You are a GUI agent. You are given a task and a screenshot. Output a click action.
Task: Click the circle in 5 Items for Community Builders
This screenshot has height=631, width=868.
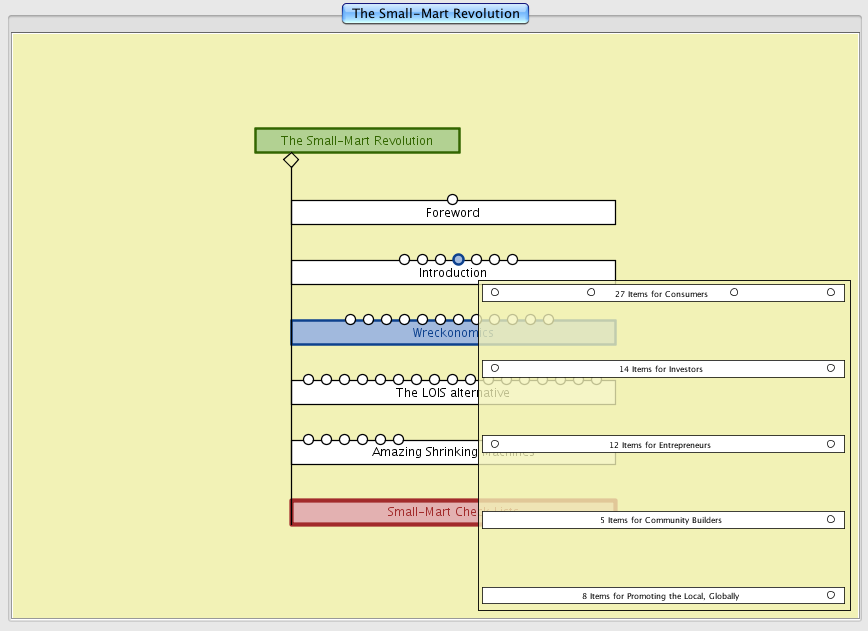pos(830,520)
